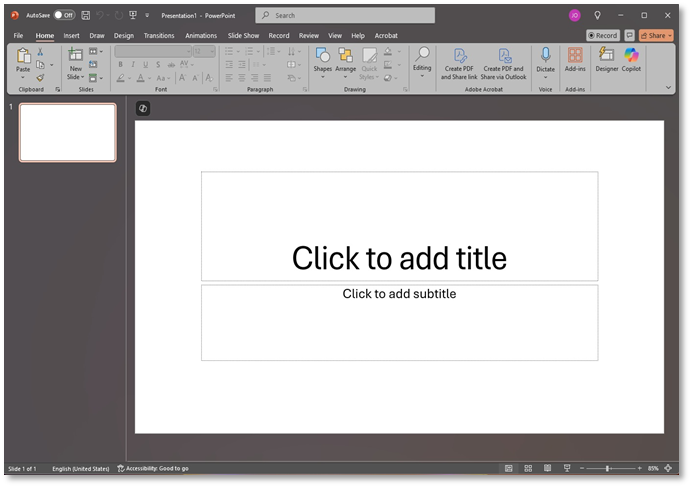The width and height of the screenshot is (691, 487).
Task: Click the Search box in title bar
Action: tap(344, 15)
